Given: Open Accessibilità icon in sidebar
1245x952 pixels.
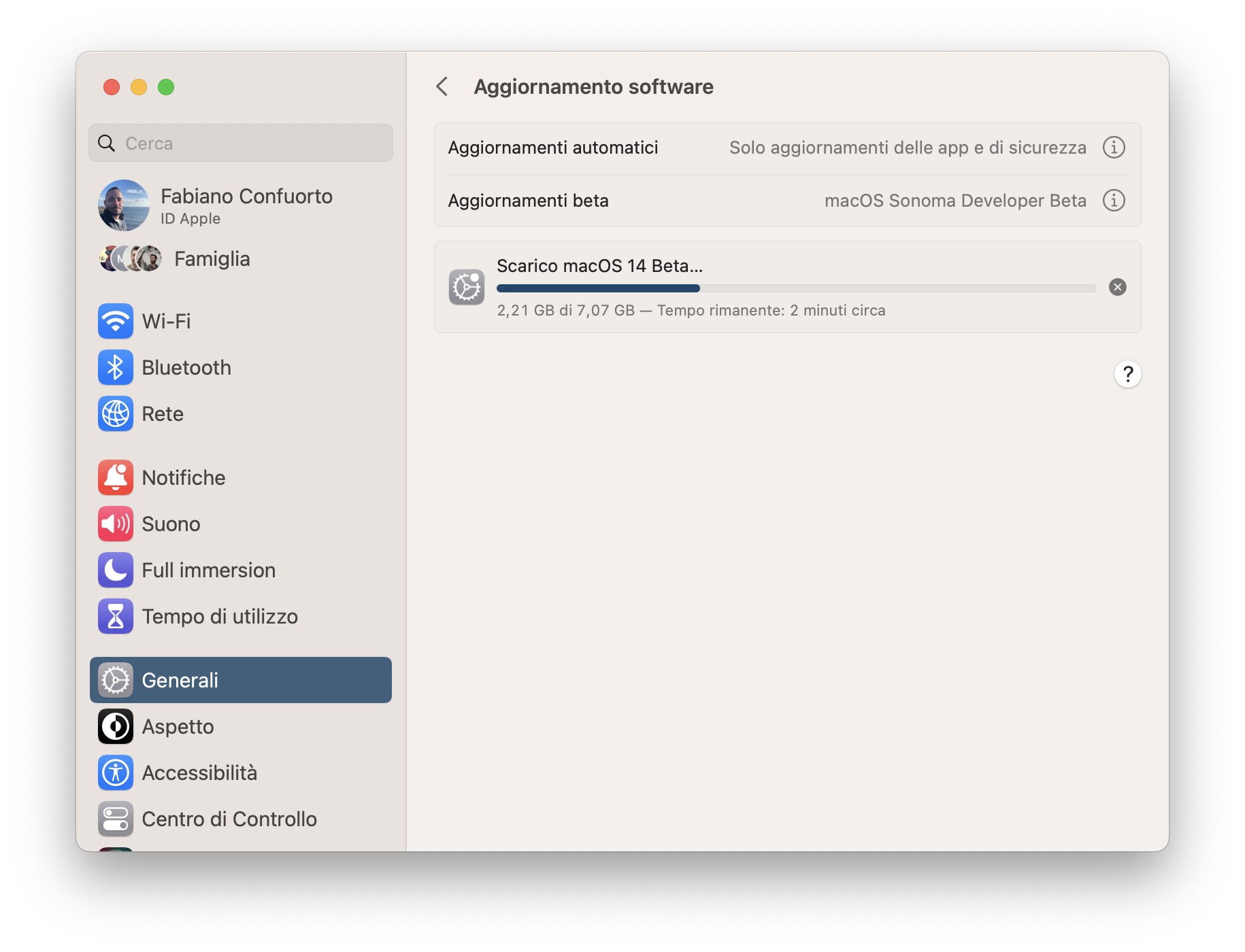Looking at the screenshot, I should tap(115, 772).
